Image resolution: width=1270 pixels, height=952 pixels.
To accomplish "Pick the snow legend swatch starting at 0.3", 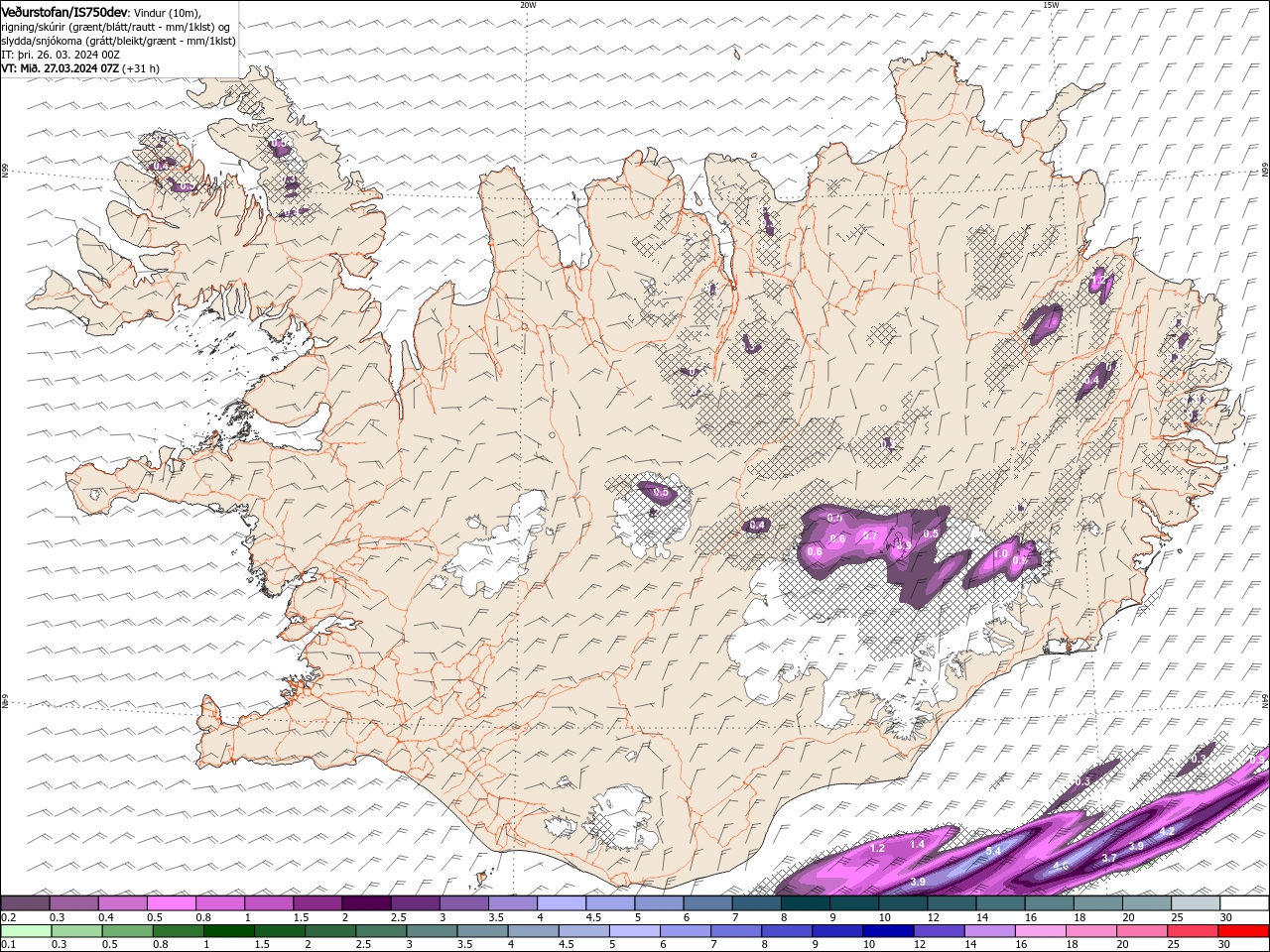I will tap(73, 903).
